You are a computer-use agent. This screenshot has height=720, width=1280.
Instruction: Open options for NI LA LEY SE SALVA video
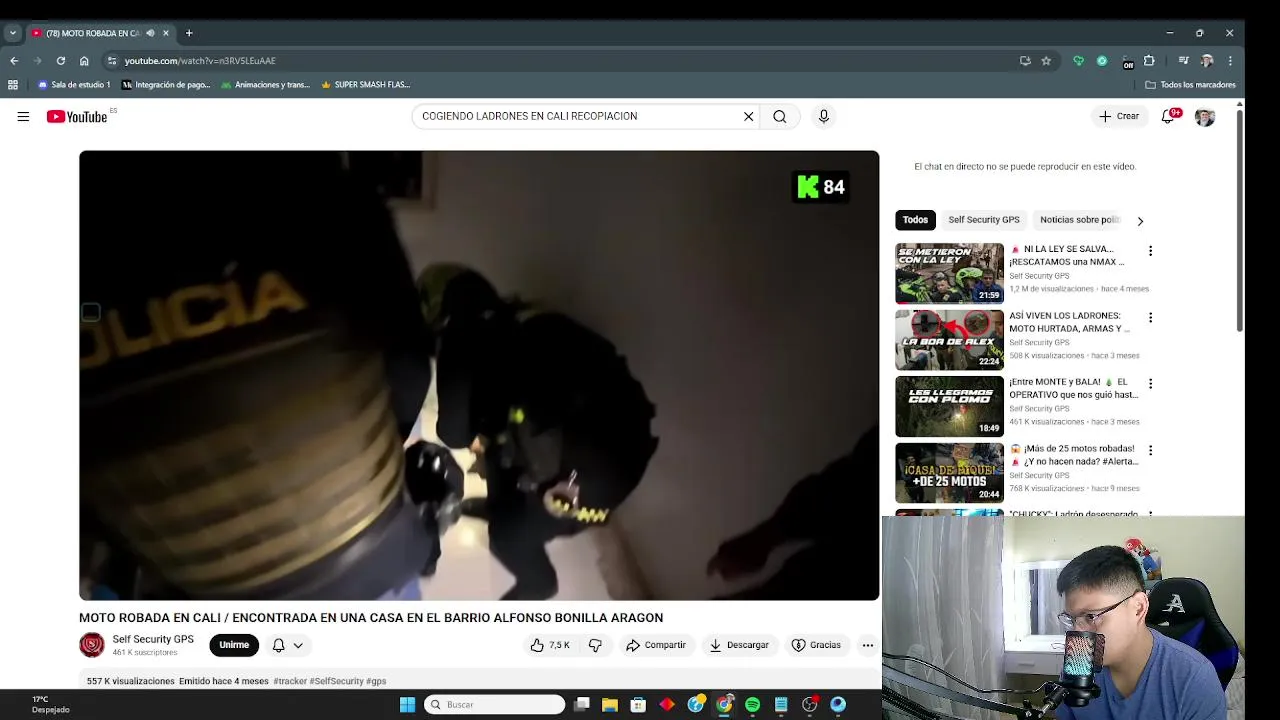[1150, 251]
